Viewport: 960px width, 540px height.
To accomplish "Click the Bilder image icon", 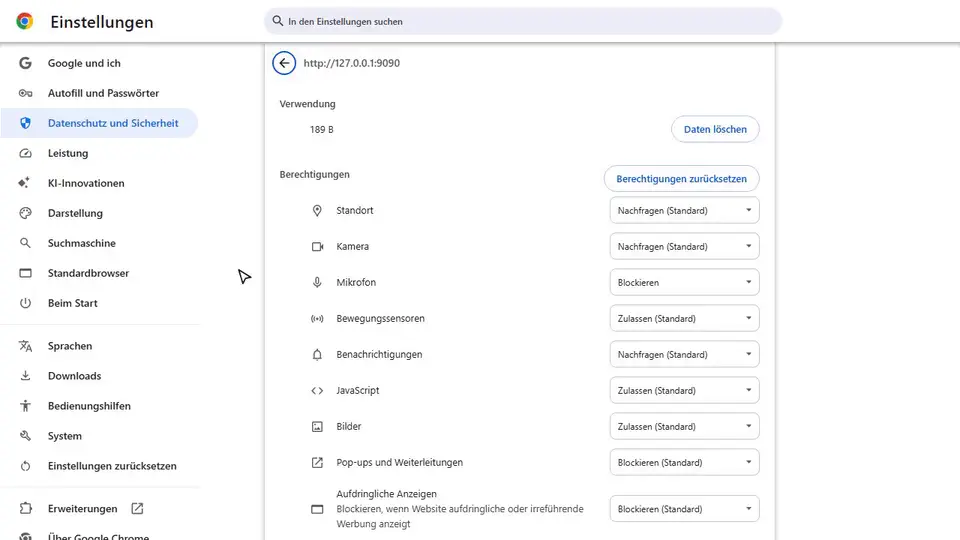I will coord(317,427).
